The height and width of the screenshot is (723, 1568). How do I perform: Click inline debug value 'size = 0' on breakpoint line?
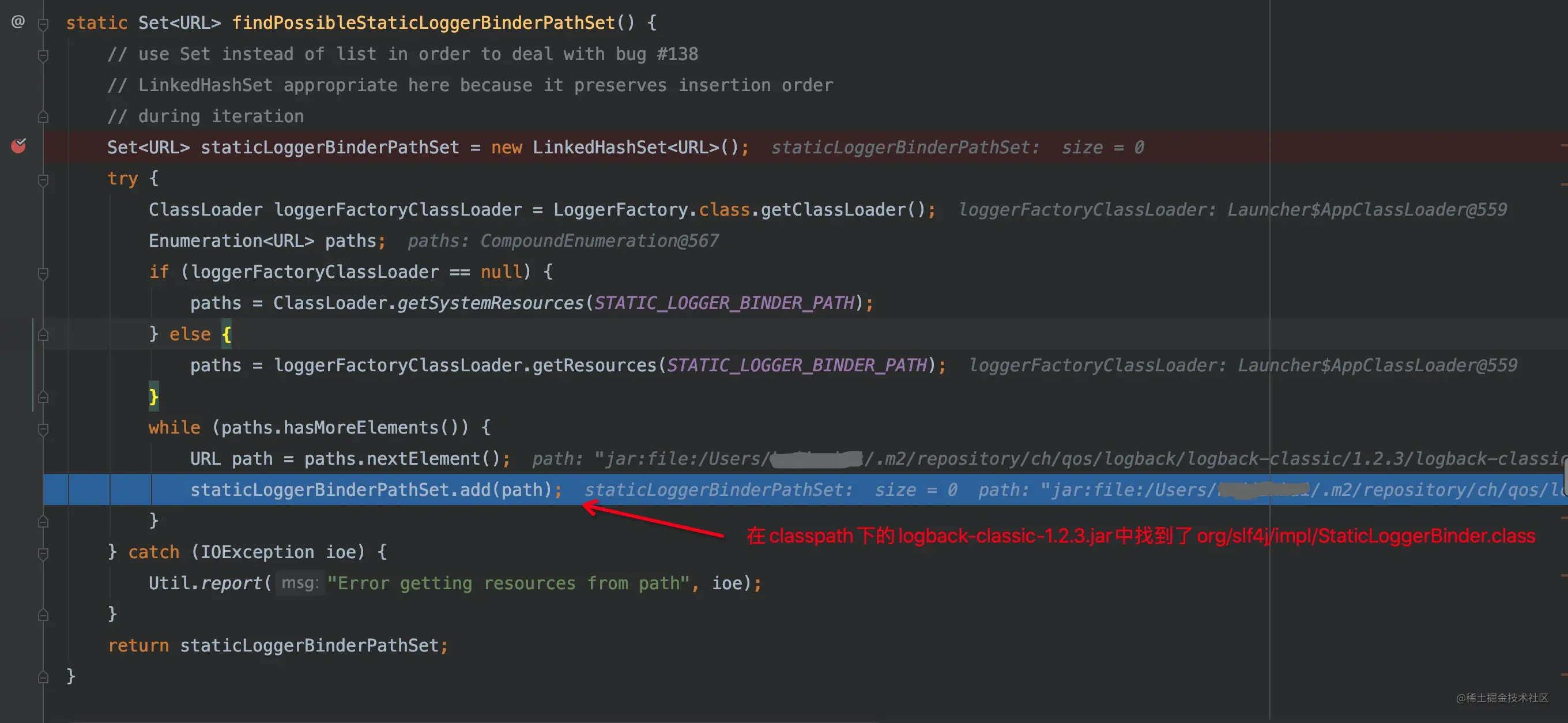click(x=1102, y=147)
